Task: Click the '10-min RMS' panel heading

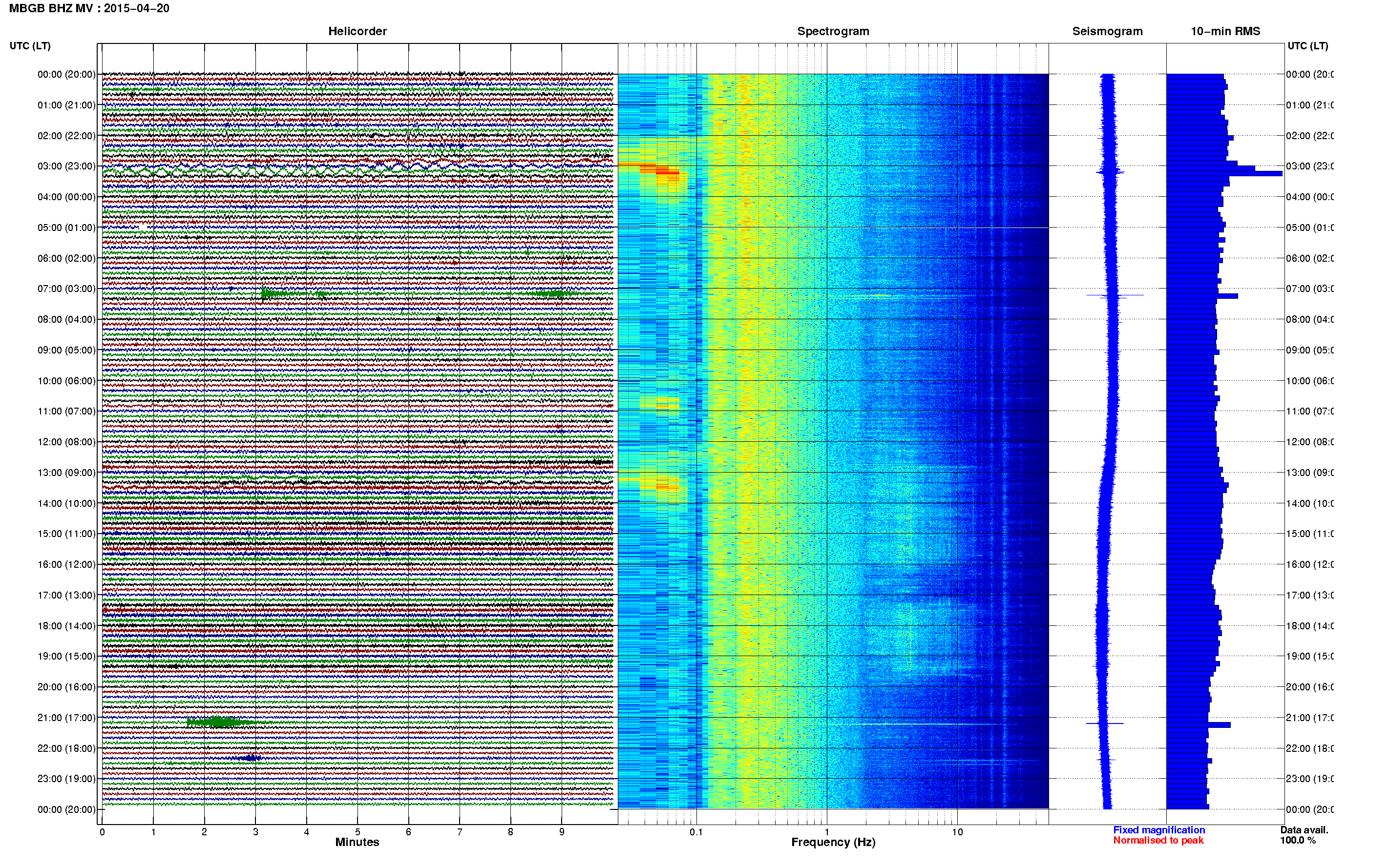Action: (x=1225, y=31)
